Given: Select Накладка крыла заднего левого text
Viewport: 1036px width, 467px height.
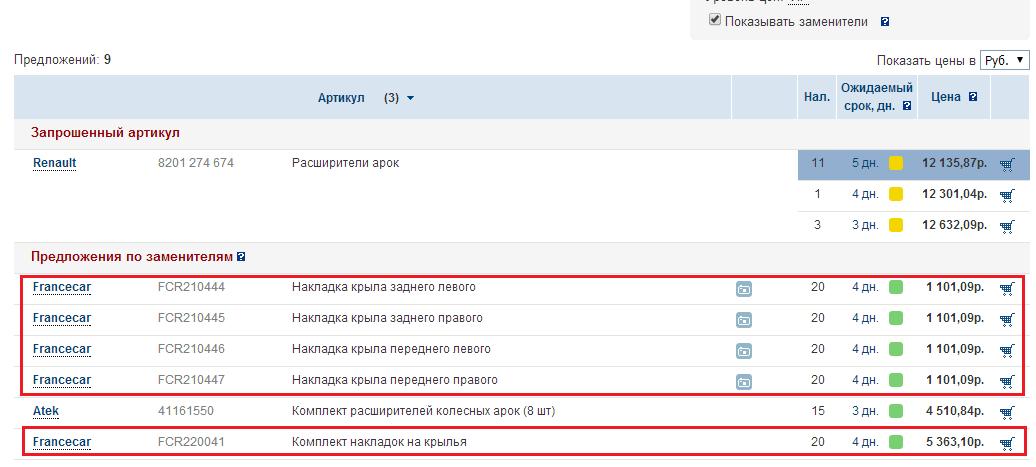Looking at the screenshot, I should click(x=383, y=287).
